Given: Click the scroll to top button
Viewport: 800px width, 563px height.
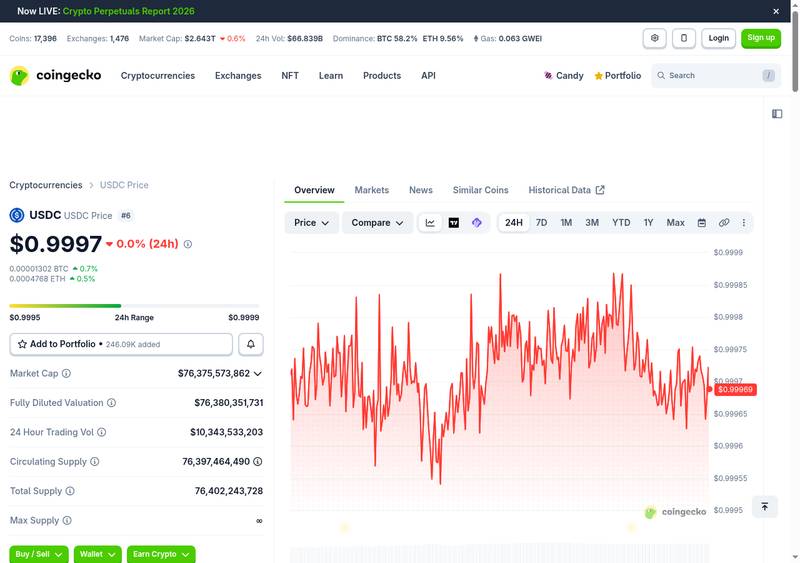Looking at the screenshot, I should click(764, 506).
